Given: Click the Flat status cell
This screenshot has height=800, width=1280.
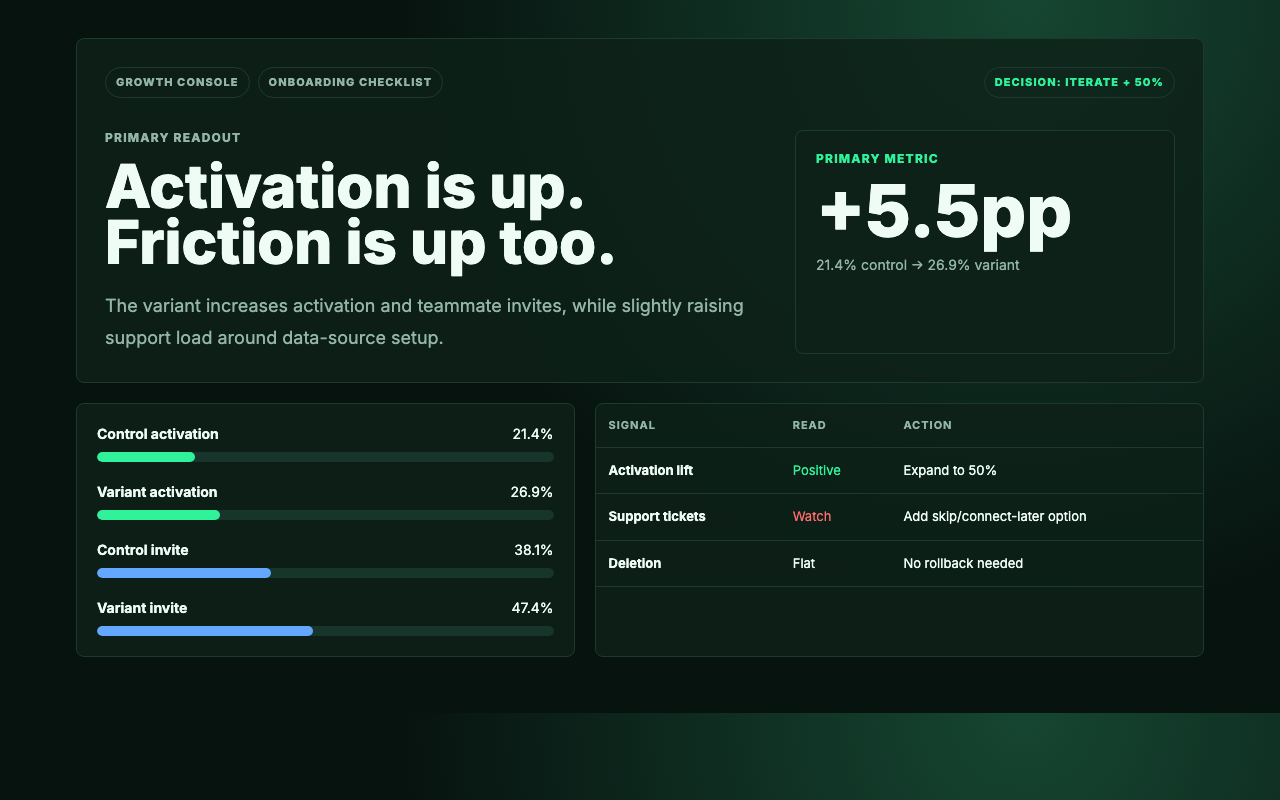Looking at the screenshot, I should click(804, 563).
